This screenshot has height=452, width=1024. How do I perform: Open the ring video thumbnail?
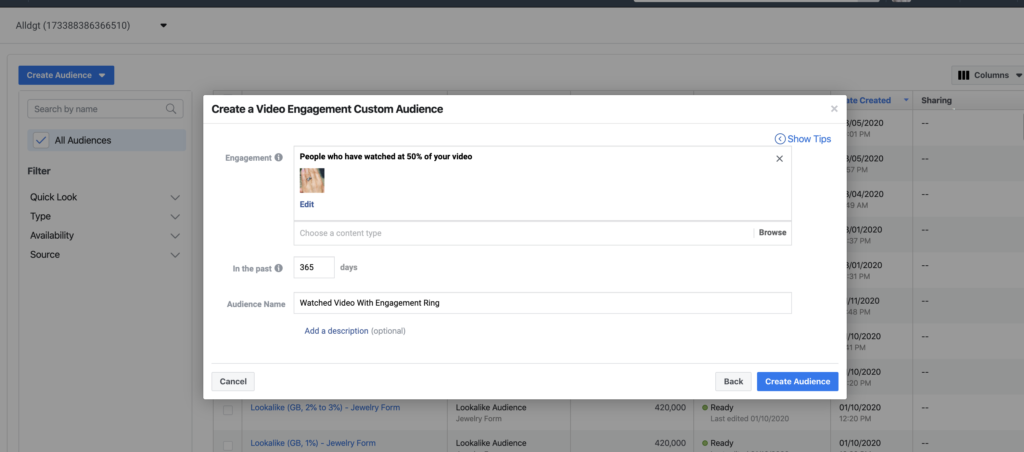(312, 180)
